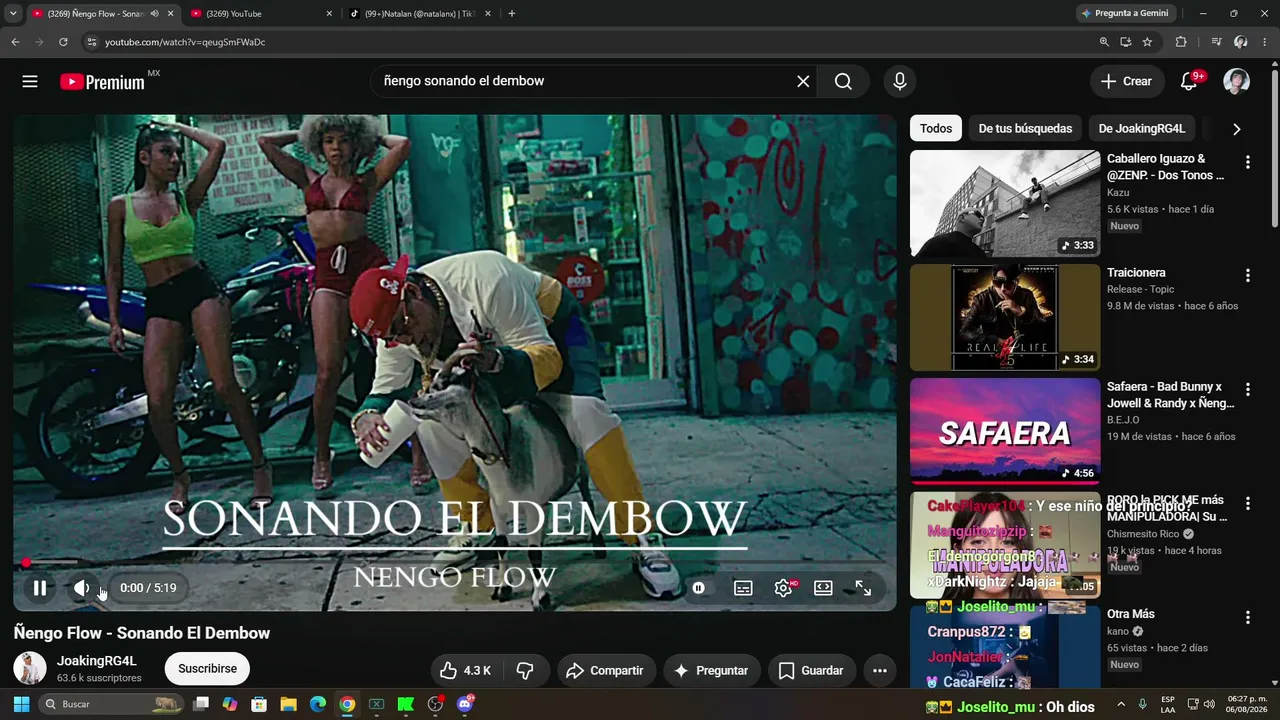Mute the video volume
Viewport: 1280px width, 720px height.
tap(82, 588)
